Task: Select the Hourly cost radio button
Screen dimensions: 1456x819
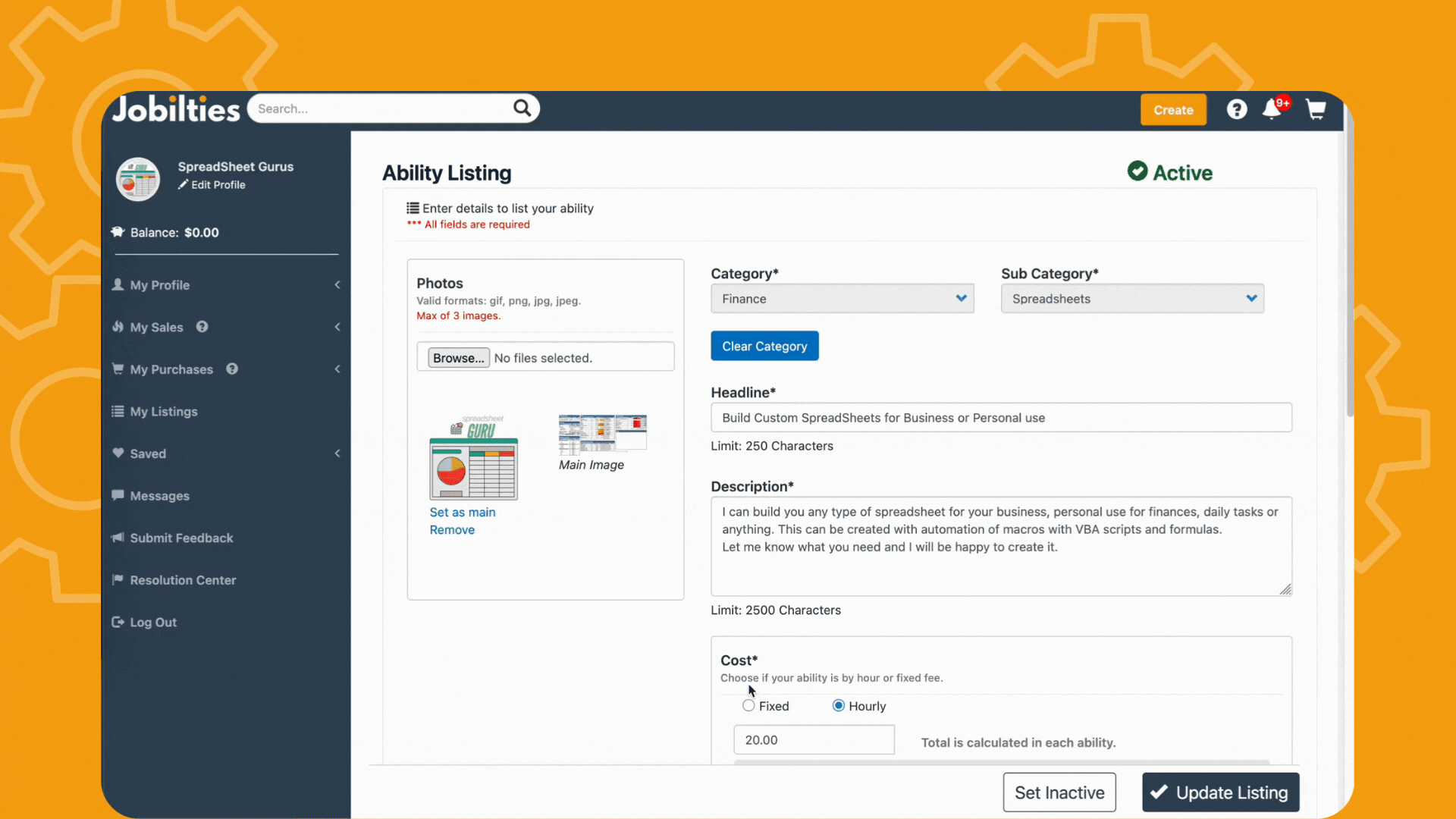Action: click(838, 706)
